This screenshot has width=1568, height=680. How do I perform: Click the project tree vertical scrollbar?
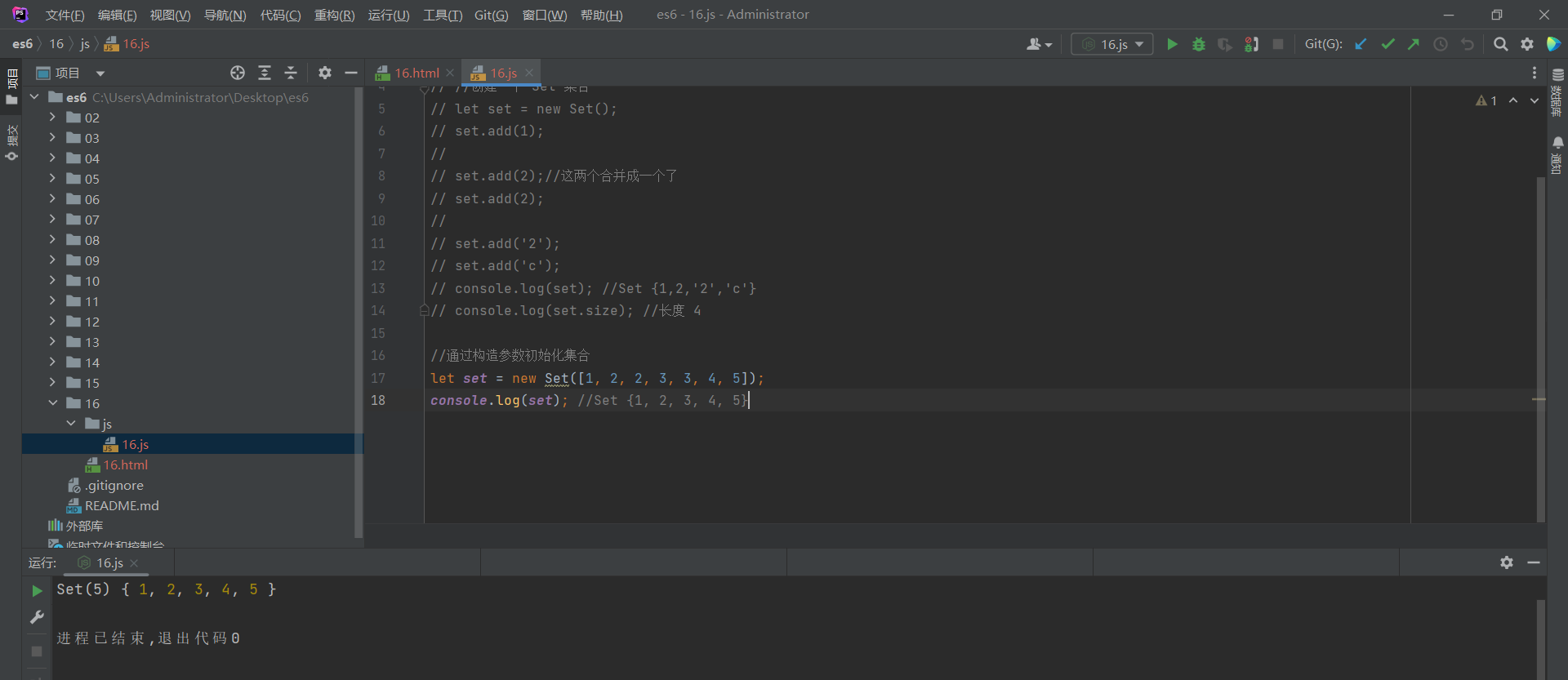click(x=359, y=312)
